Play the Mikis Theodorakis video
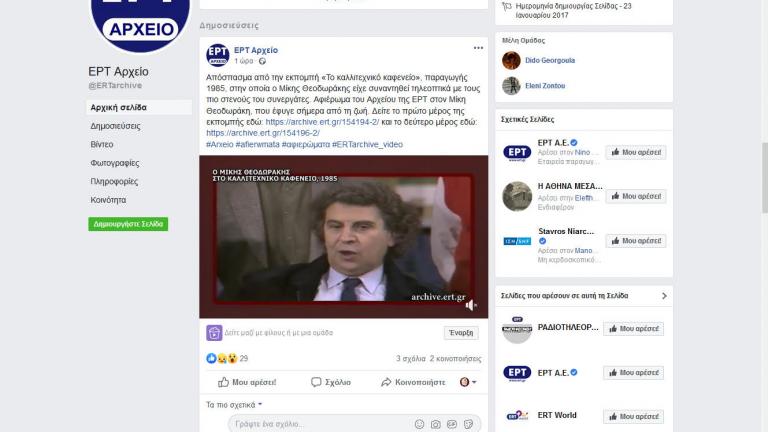 [344, 237]
